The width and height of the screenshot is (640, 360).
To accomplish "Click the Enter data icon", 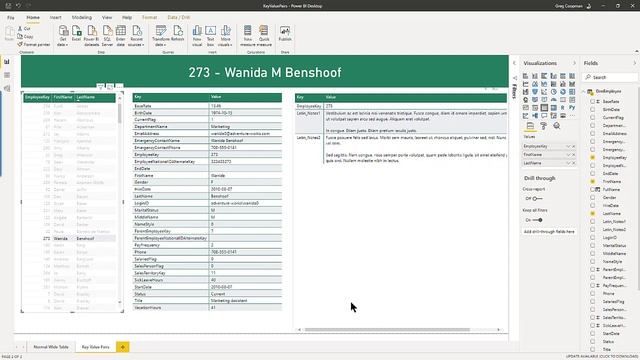I will tap(120, 36).
